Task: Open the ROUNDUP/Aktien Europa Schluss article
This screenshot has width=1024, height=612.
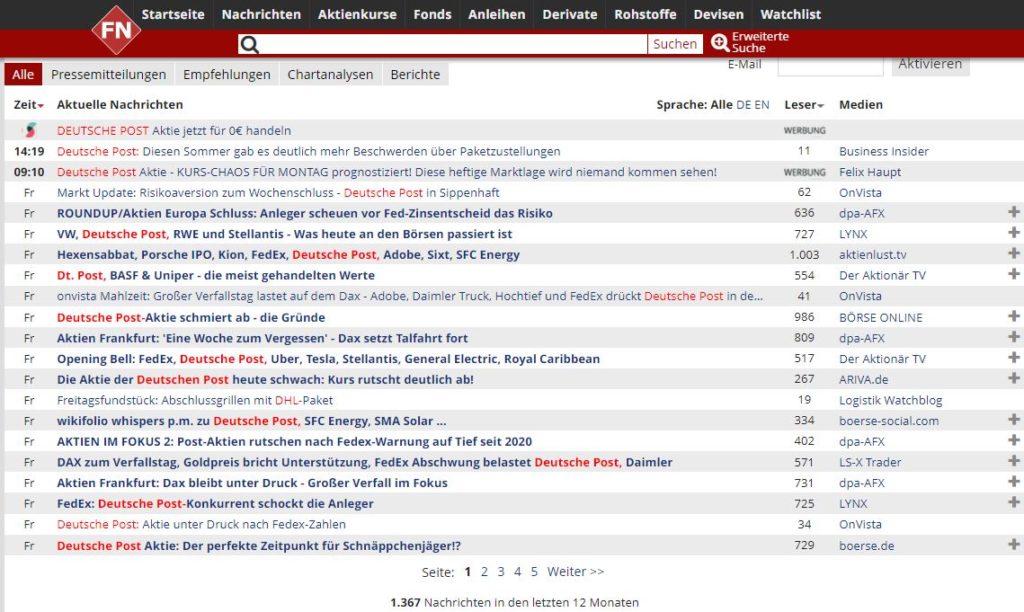Action: pyautogui.click(x=304, y=213)
